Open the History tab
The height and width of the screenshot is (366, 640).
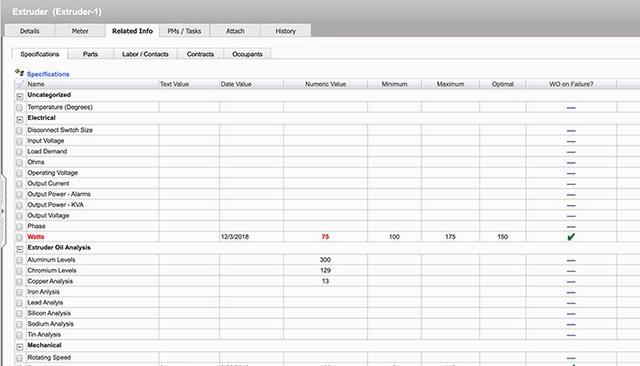[x=285, y=31]
